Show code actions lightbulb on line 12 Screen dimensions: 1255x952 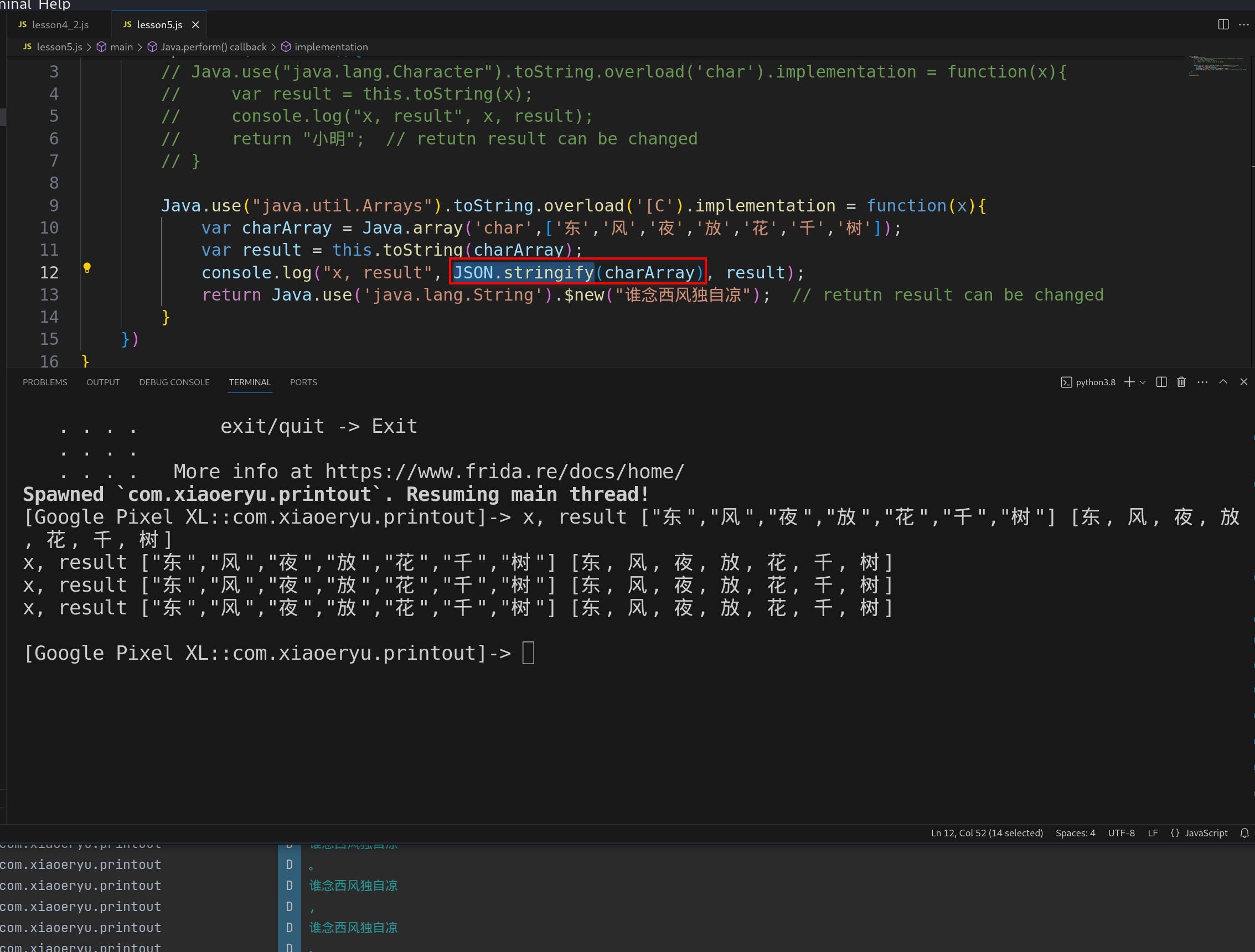(x=87, y=268)
